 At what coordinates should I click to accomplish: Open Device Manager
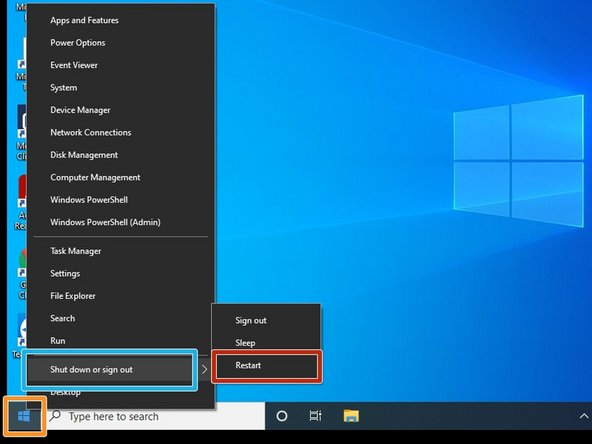coord(121,110)
